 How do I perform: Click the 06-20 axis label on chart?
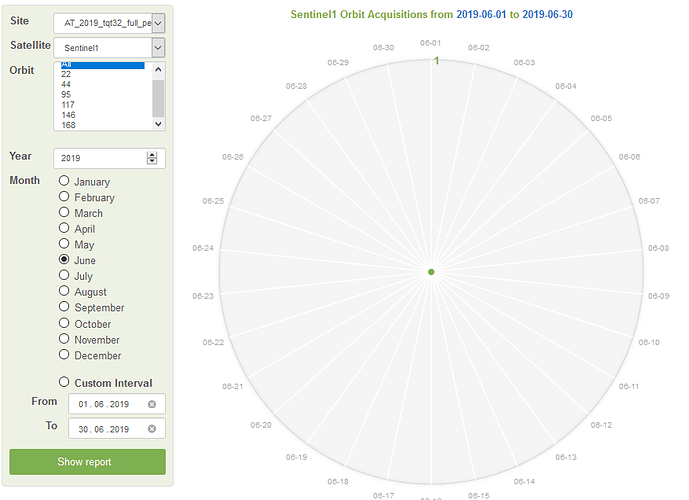pyautogui.click(x=261, y=425)
